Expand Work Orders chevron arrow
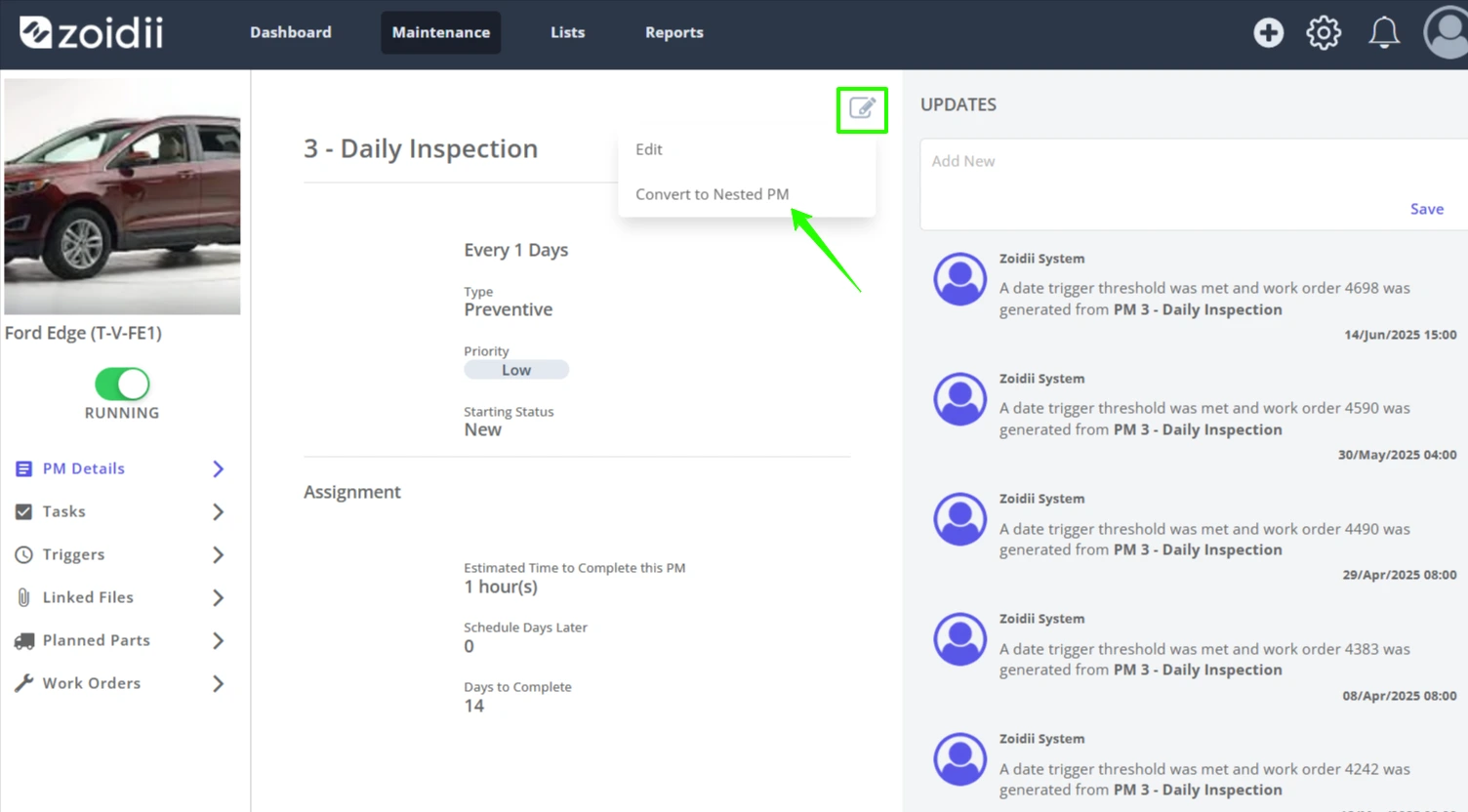This screenshot has width=1468, height=812. coord(219,683)
